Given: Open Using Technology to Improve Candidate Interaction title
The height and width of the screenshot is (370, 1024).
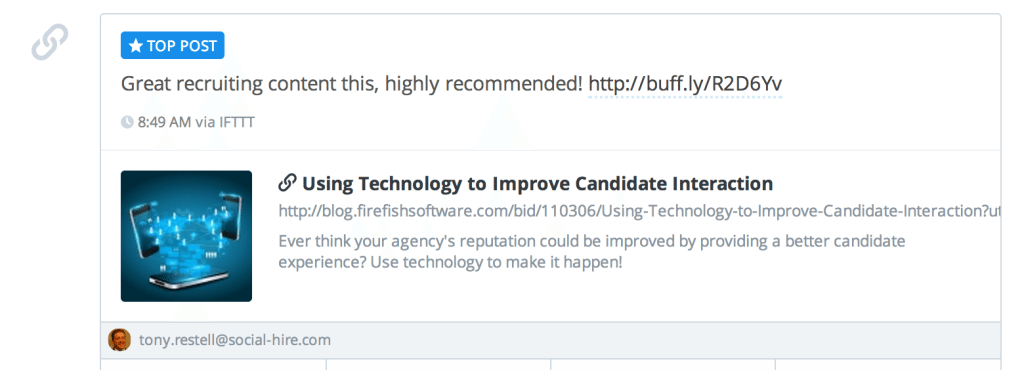Looking at the screenshot, I should point(537,183).
